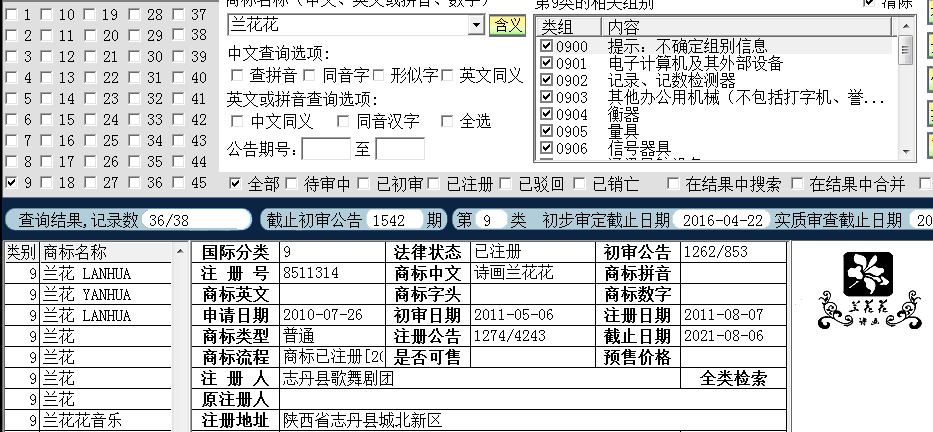Image resolution: width=933 pixels, height=432 pixels.
Task: Check 同音汉字 checkbox
Action: pyautogui.click(x=343, y=121)
